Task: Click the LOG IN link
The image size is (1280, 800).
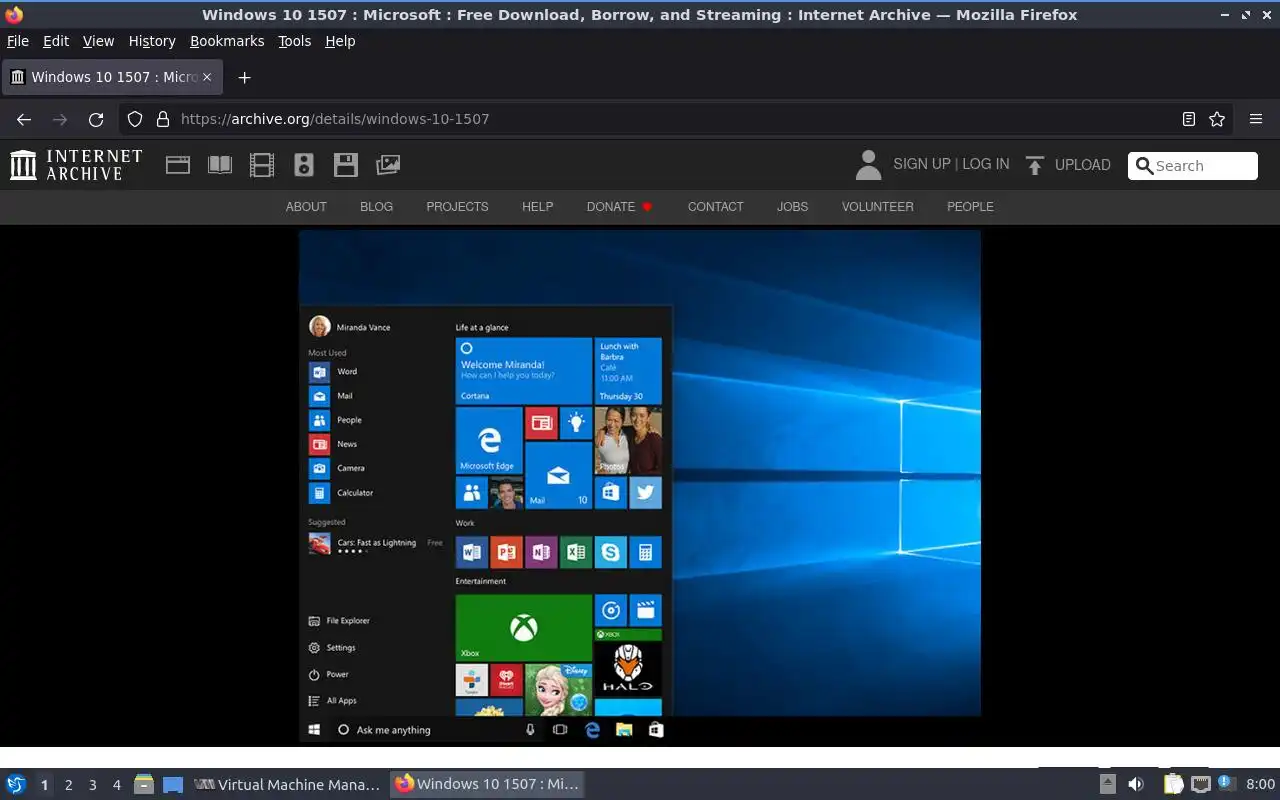Action: pos(986,164)
